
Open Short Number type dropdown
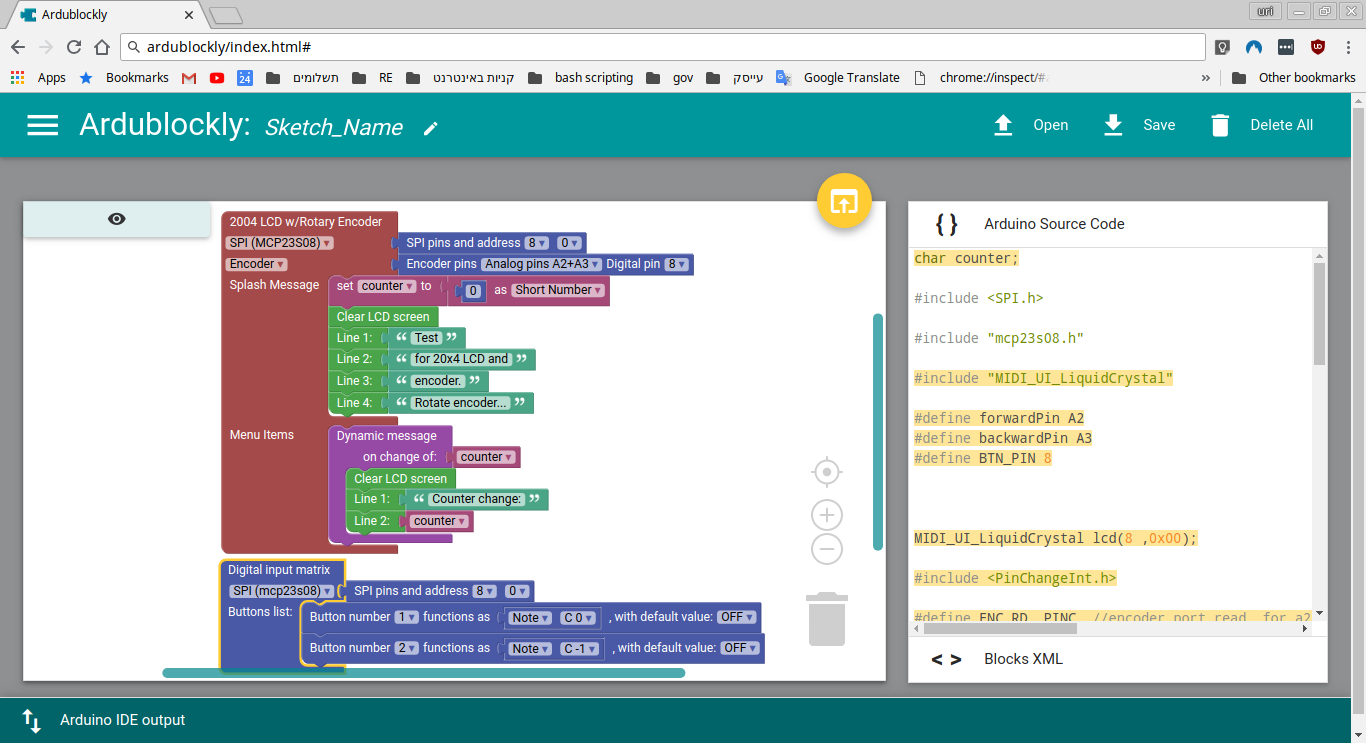558,290
